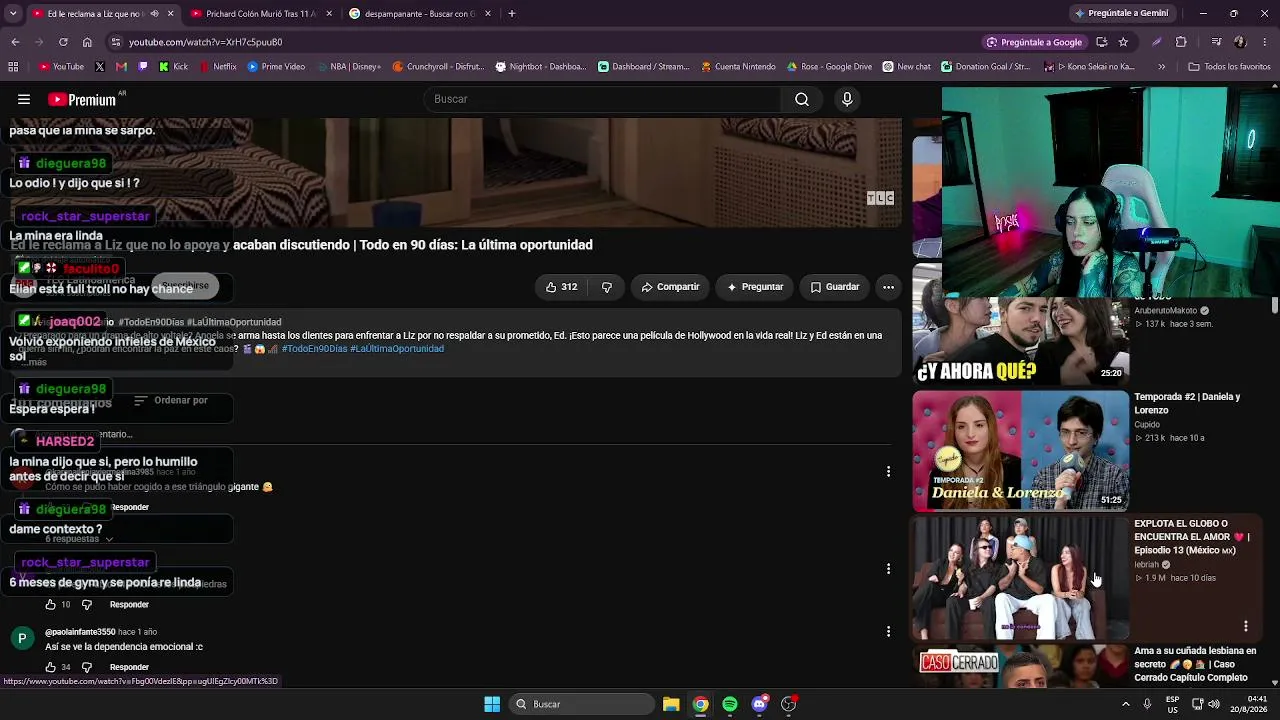This screenshot has width=1280, height=720.
Task: Open menu for EXPLOTA EL GLOBO video
Action: [1246, 626]
